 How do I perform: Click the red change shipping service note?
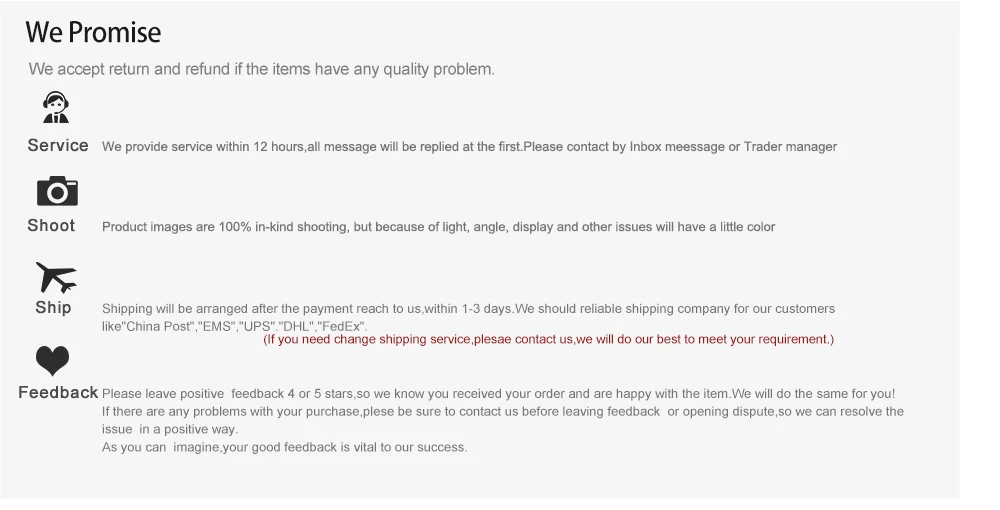point(548,339)
